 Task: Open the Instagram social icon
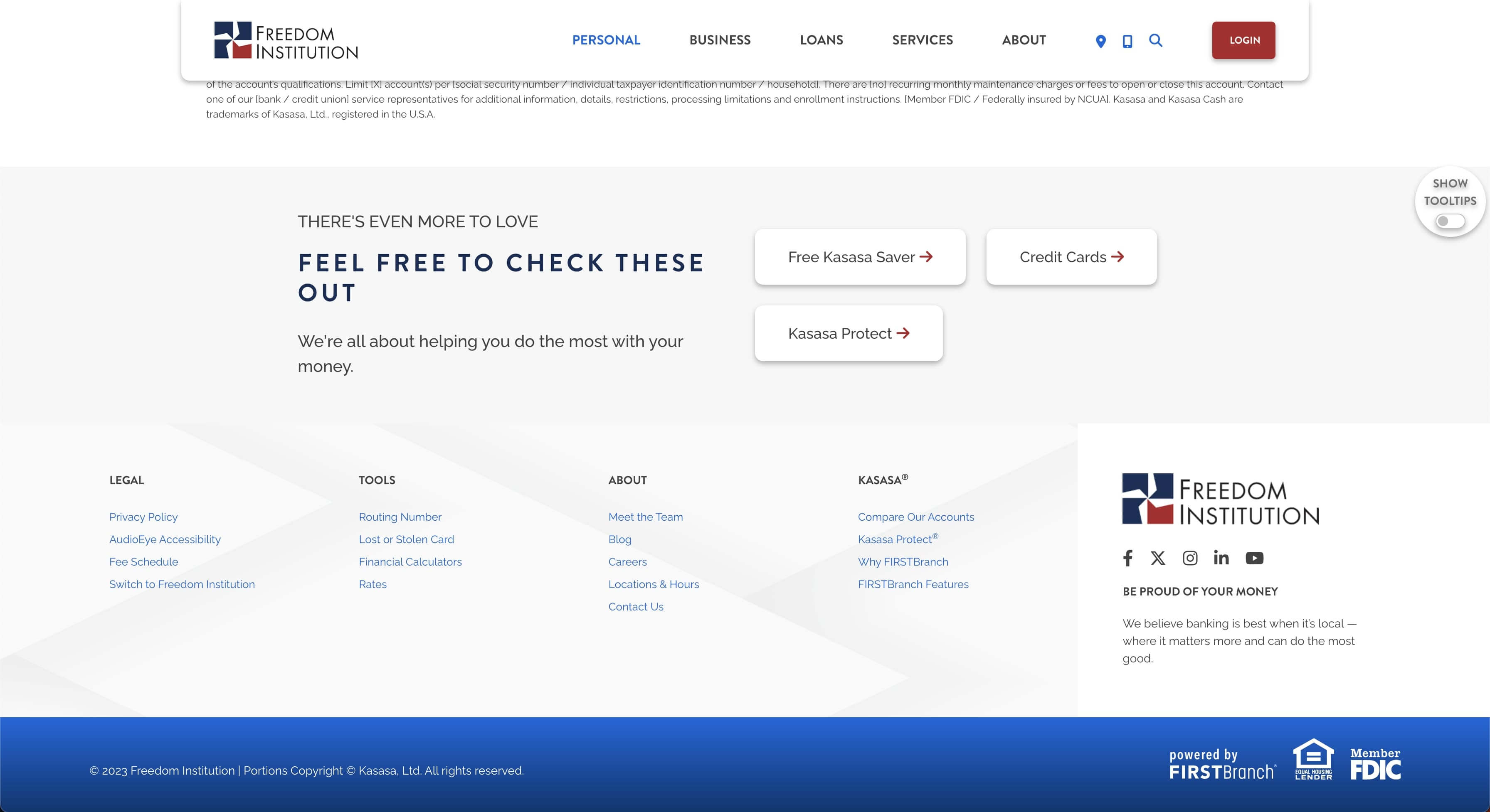point(1190,558)
